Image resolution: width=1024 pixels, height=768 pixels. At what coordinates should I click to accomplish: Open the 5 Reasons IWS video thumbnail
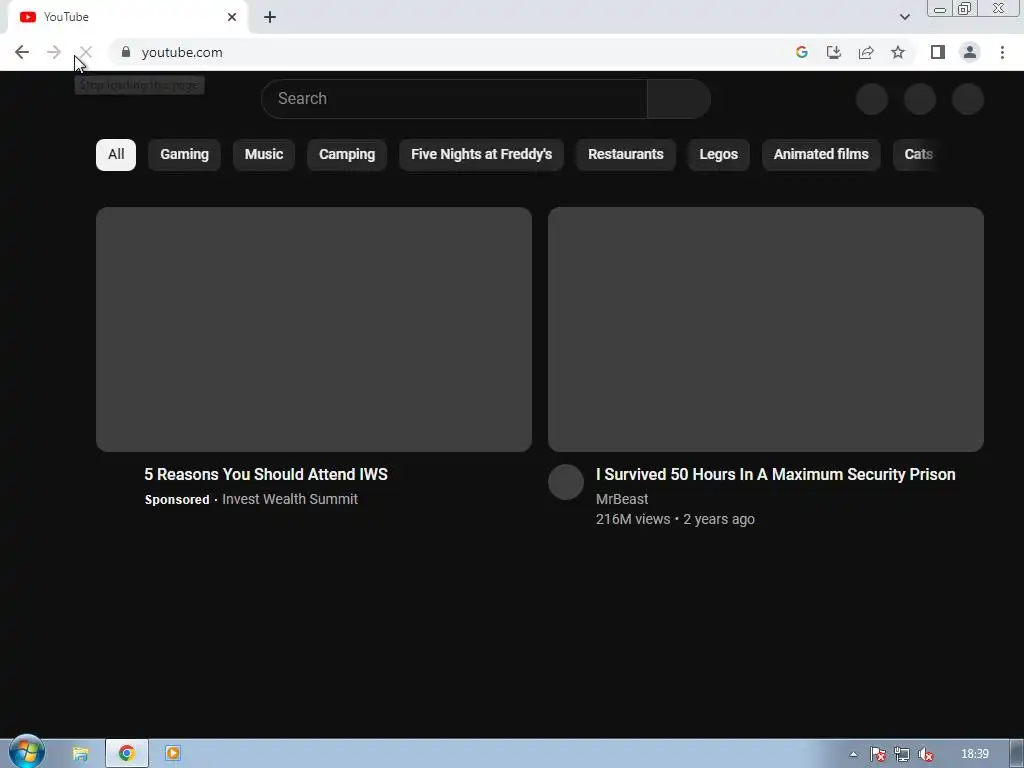point(313,329)
